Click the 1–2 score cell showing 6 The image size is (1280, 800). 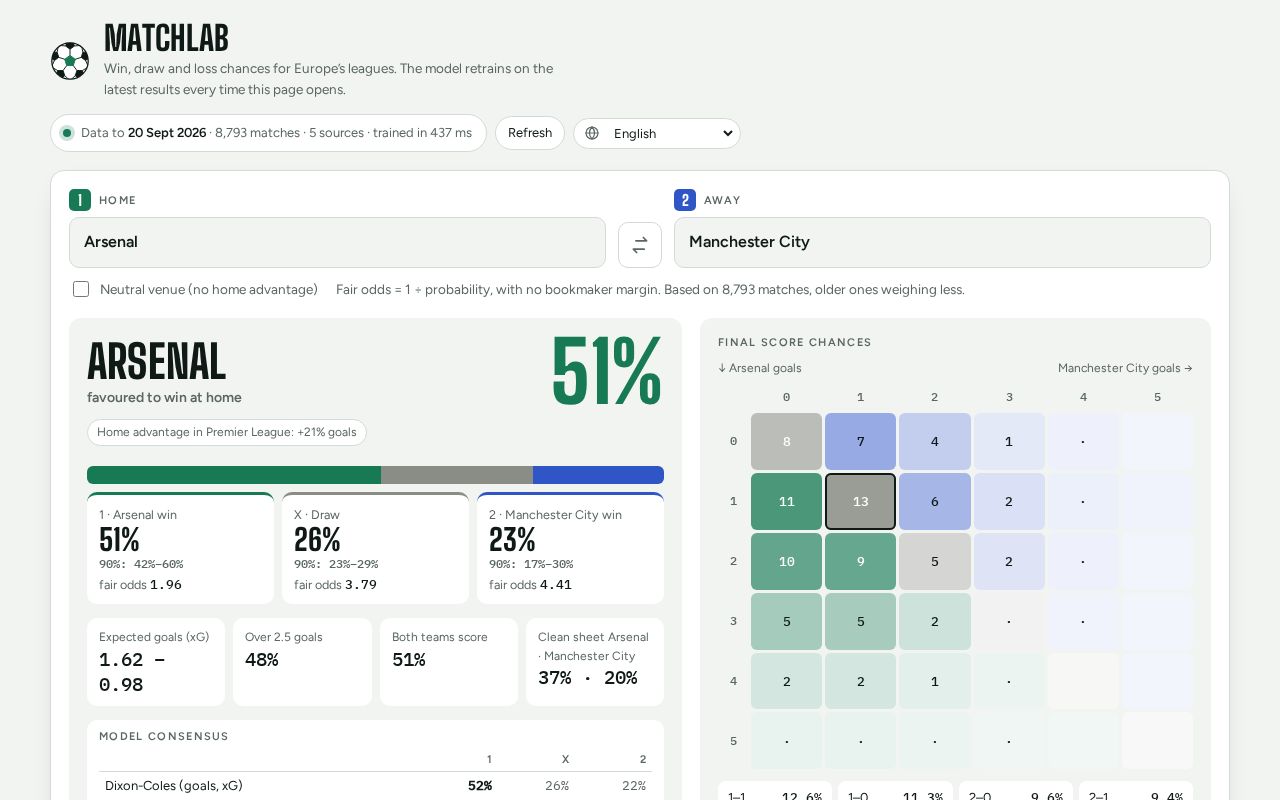click(x=934, y=501)
